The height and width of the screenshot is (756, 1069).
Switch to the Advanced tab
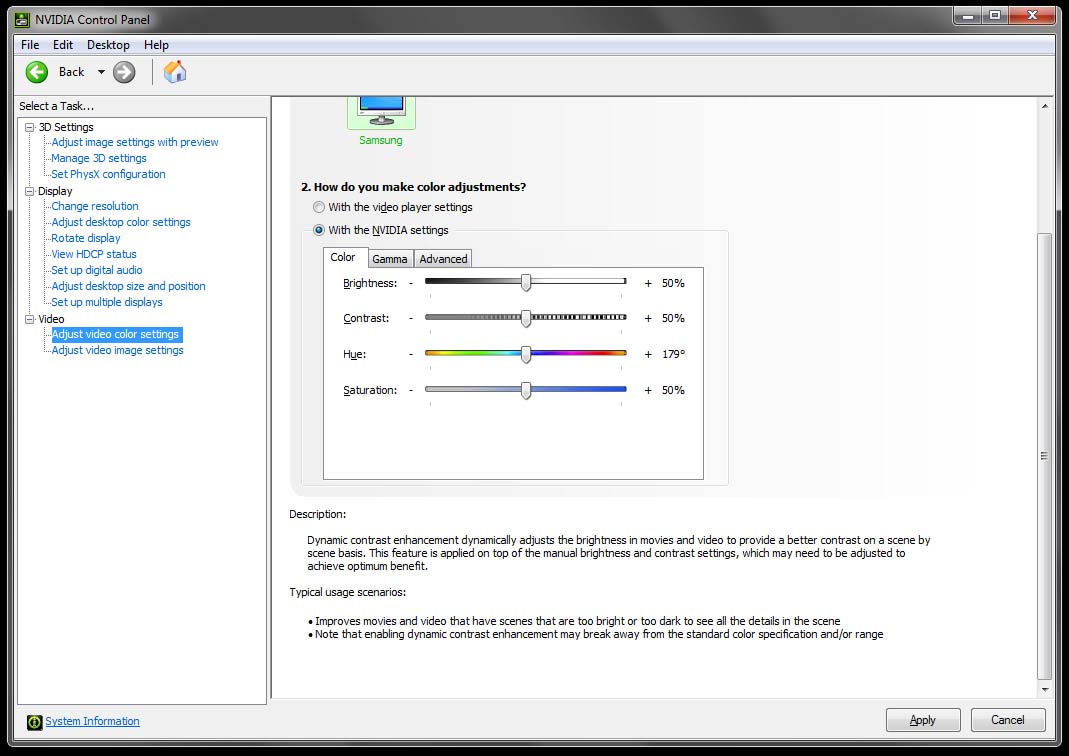tap(443, 259)
